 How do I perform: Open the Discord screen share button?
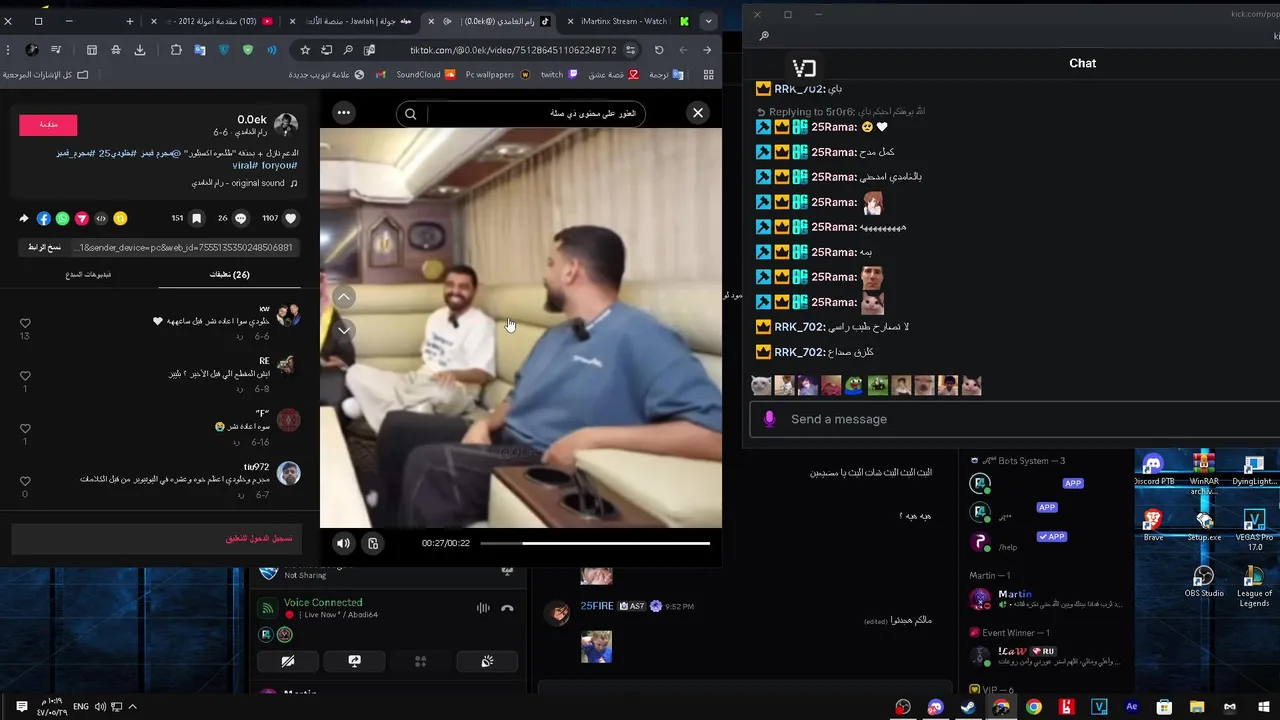[354, 661]
